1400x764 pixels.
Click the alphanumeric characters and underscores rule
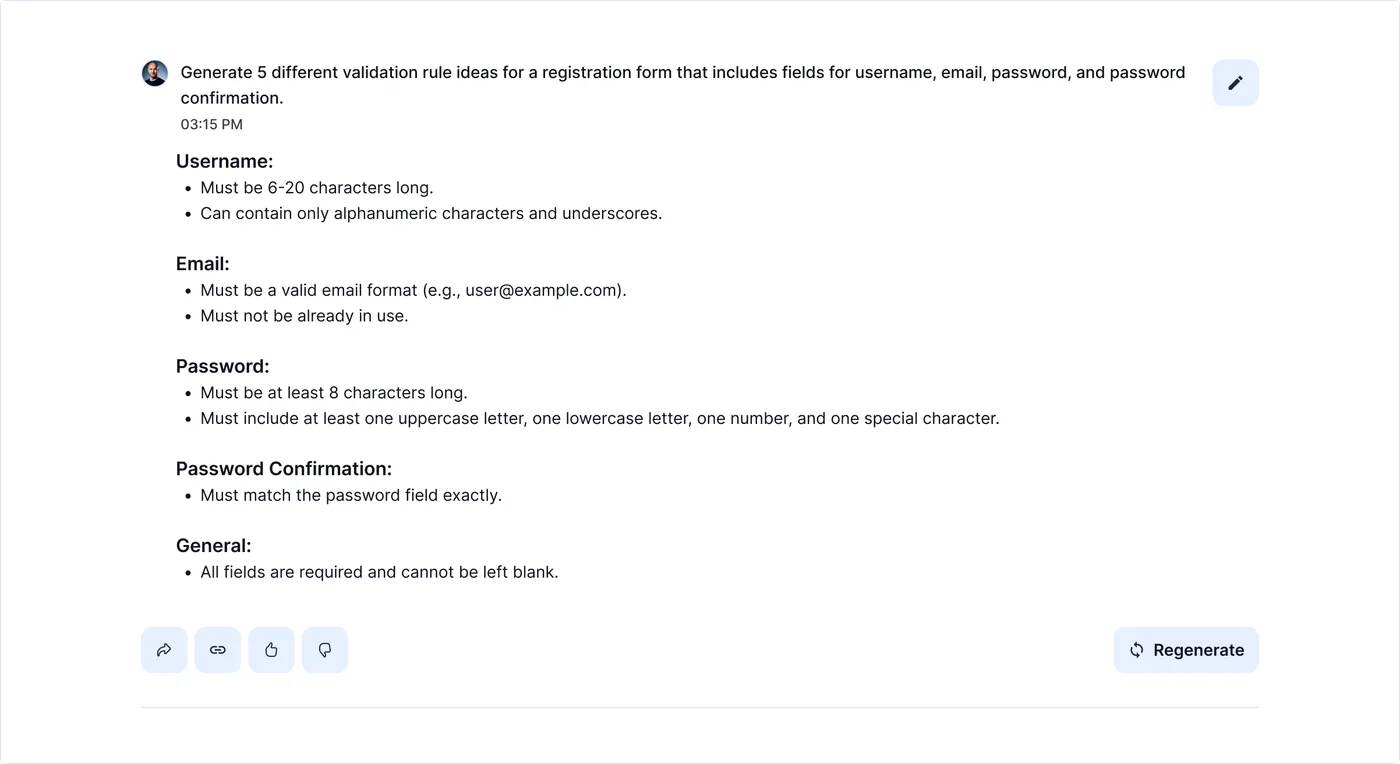pos(431,213)
